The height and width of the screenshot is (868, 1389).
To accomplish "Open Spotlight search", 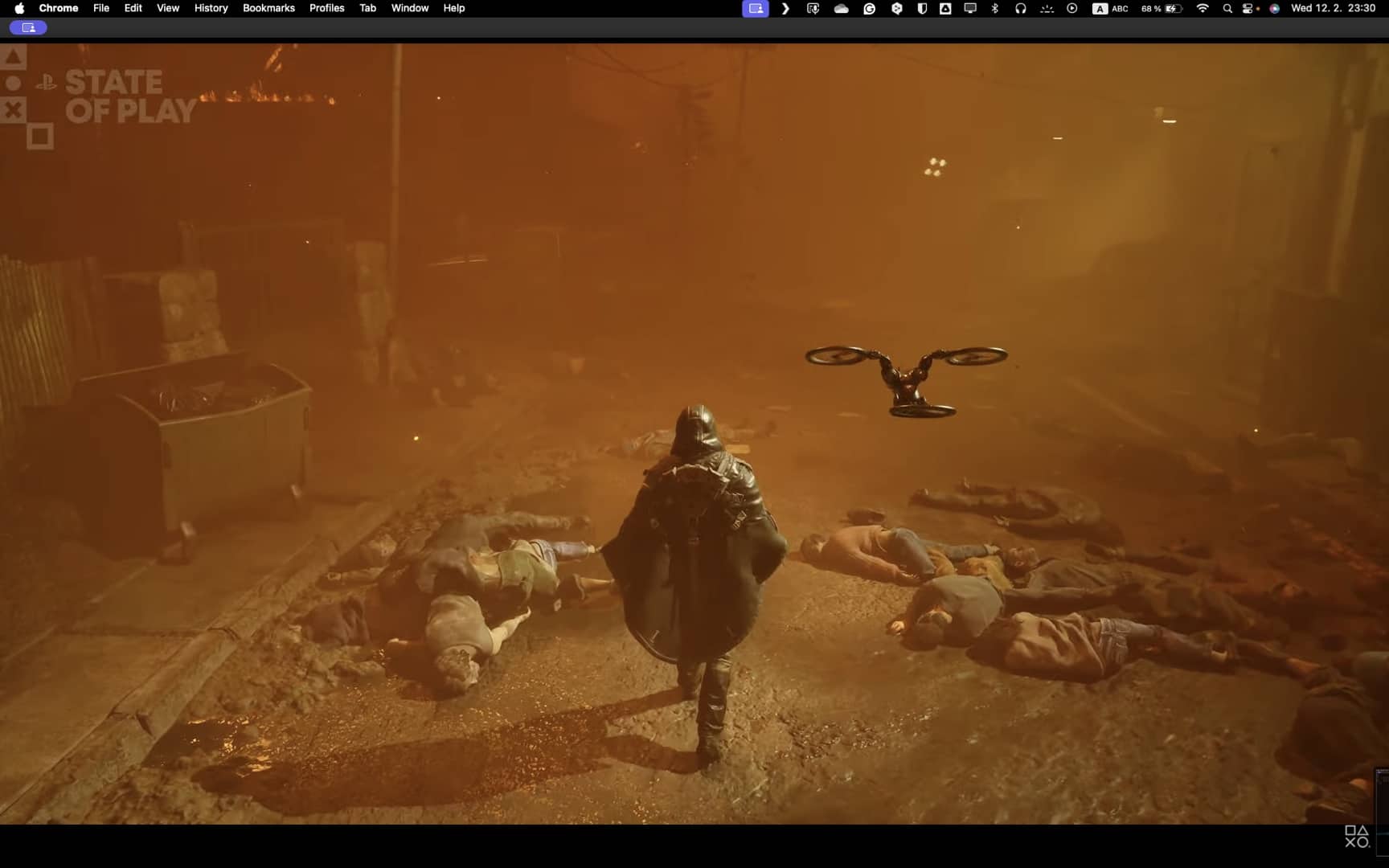I will pyautogui.click(x=1227, y=8).
